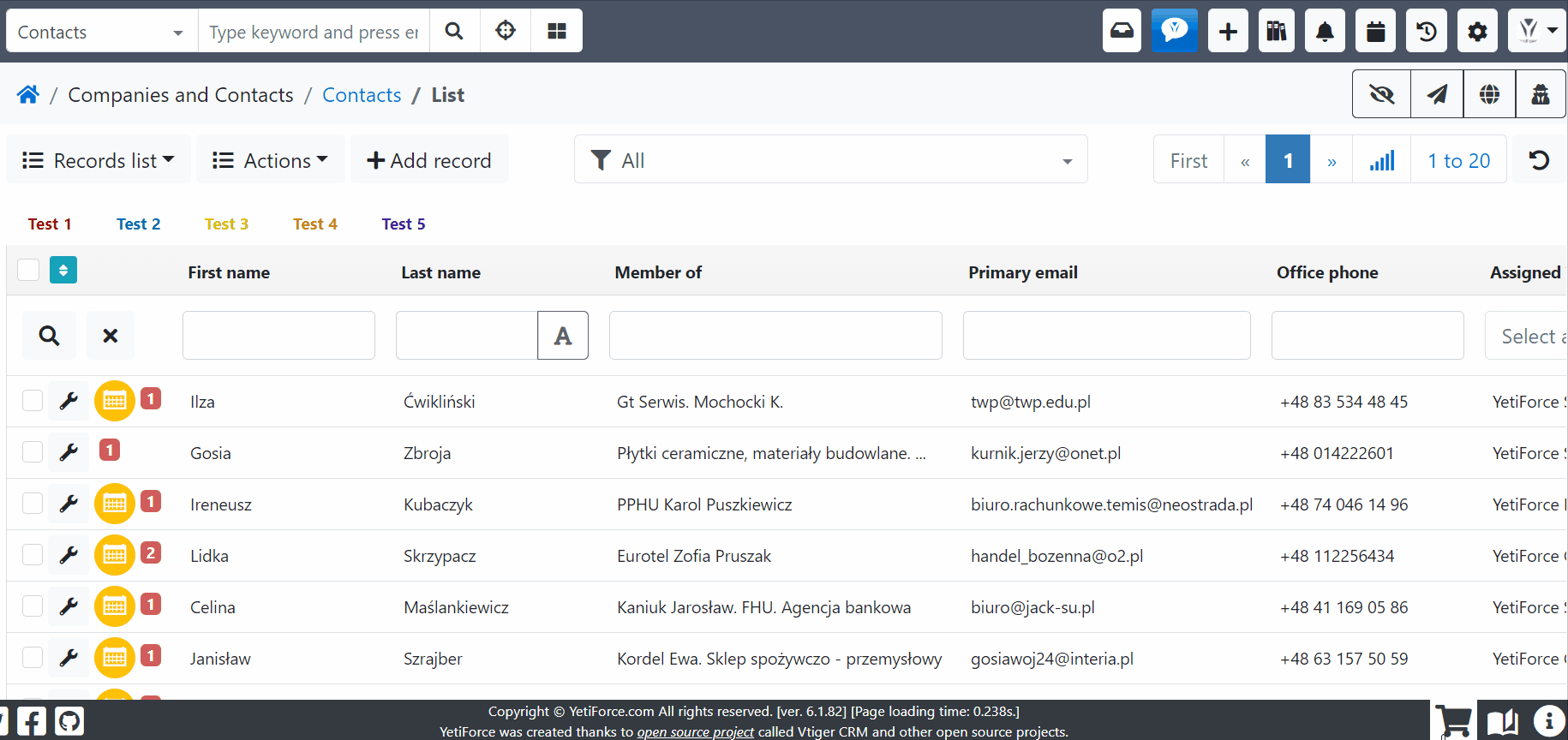Go to next page arrow »
Screen dimensions: 1568x740
point(1332,160)
